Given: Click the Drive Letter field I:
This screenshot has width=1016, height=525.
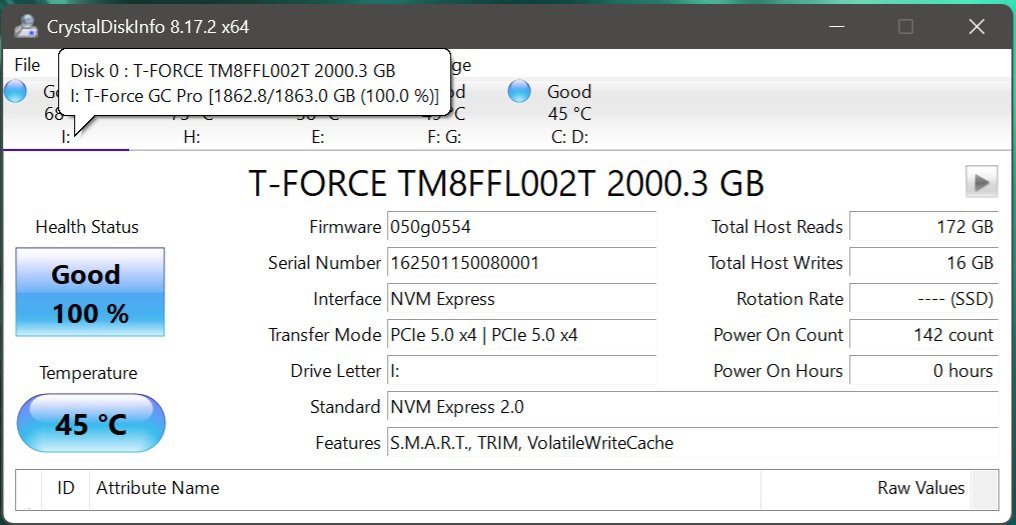Looking at the screenshot, I should pos(522,371).
